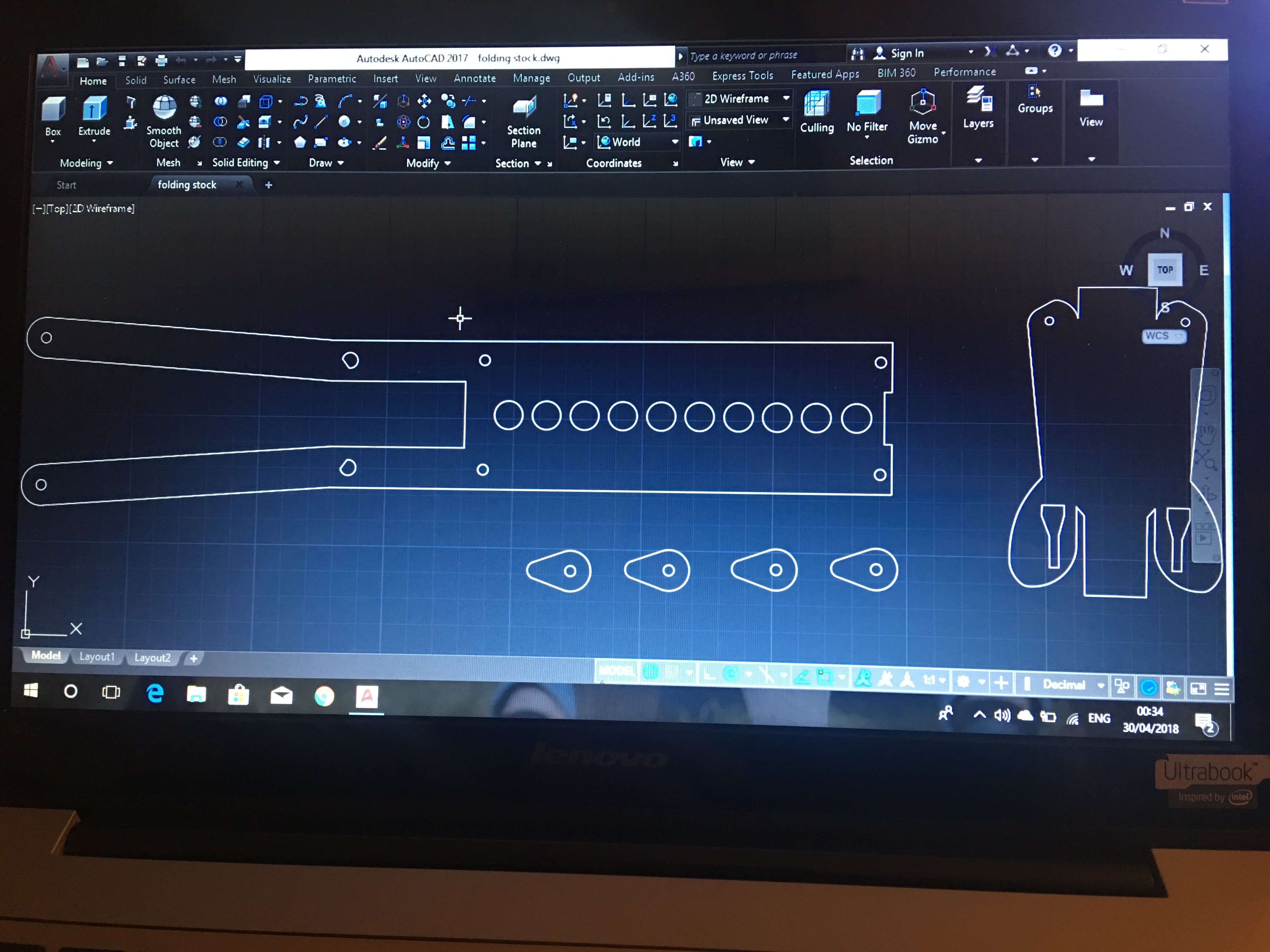The height and width of the screenshot is (952, 1270).
Task: Switch to the Visualize ribbon tab
Action: (272, 79)
